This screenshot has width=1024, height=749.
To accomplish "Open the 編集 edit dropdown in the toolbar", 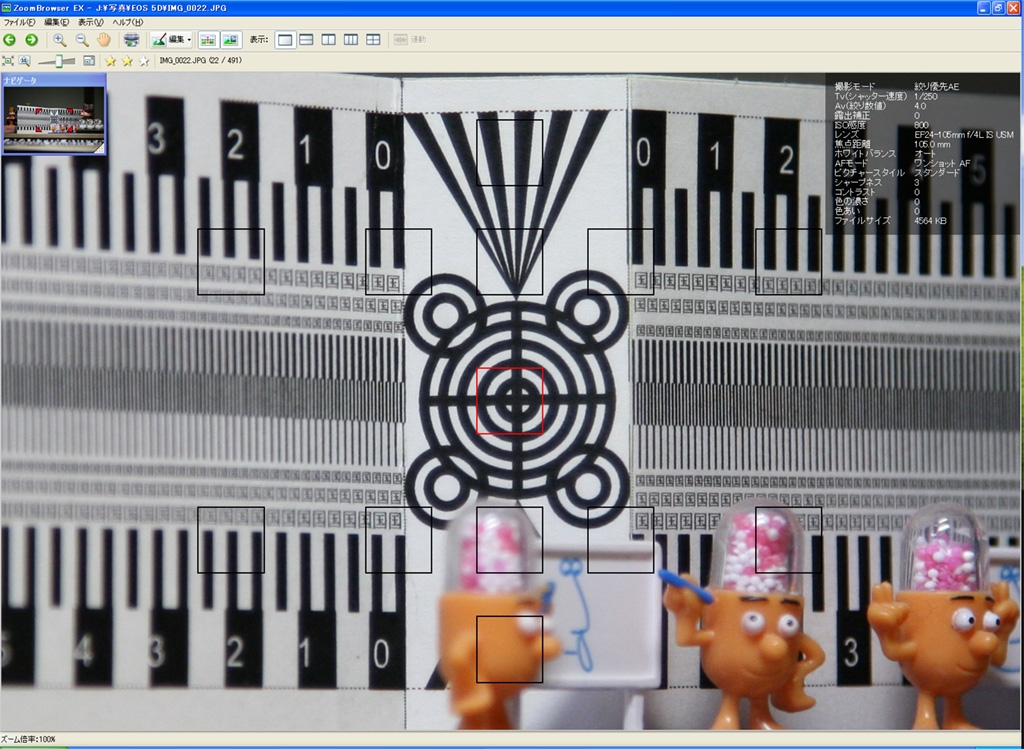I will pyautogui.click(x=171, y=40).
